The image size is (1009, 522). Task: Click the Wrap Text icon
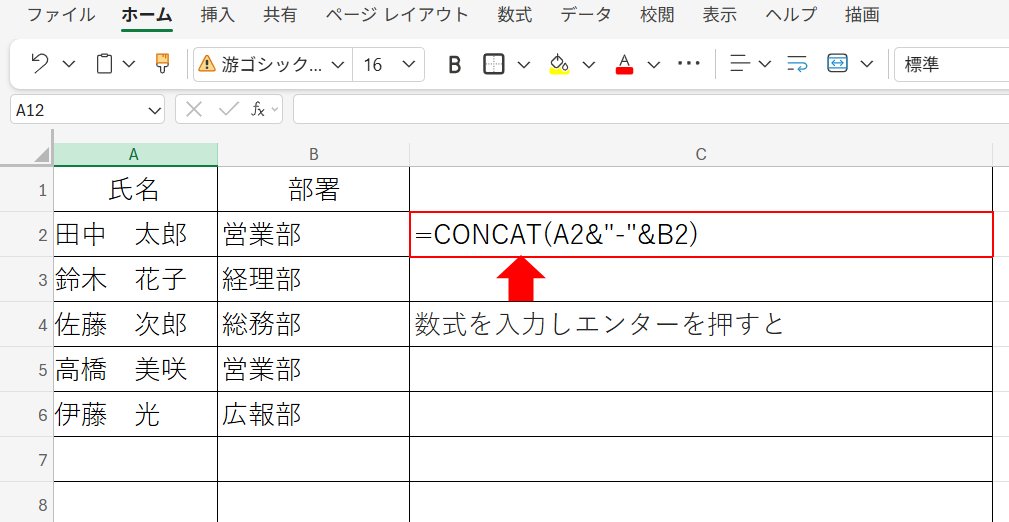tap(797, 64)
